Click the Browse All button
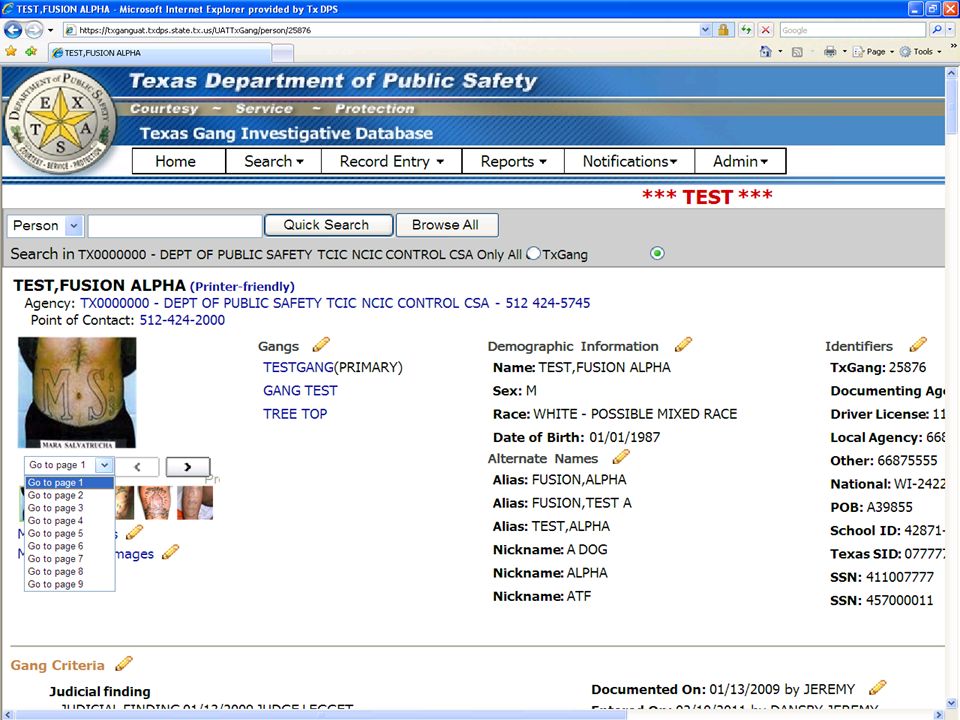Screen dimensions: 960x720 pyautogui.click(x=447, y=225)
